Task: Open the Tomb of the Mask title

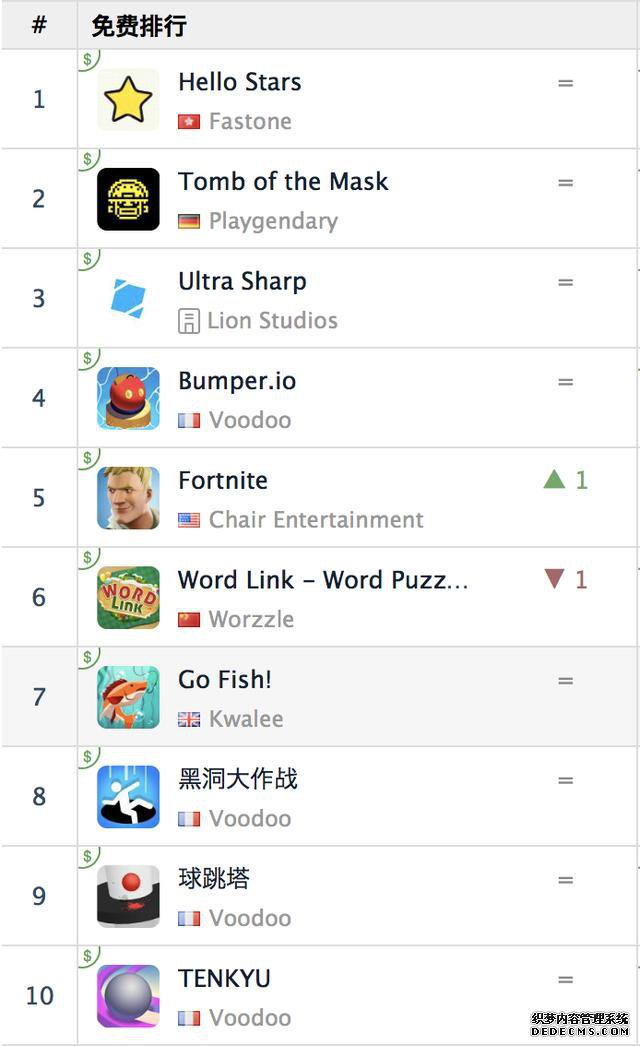Action: click(x=283, y=181)
